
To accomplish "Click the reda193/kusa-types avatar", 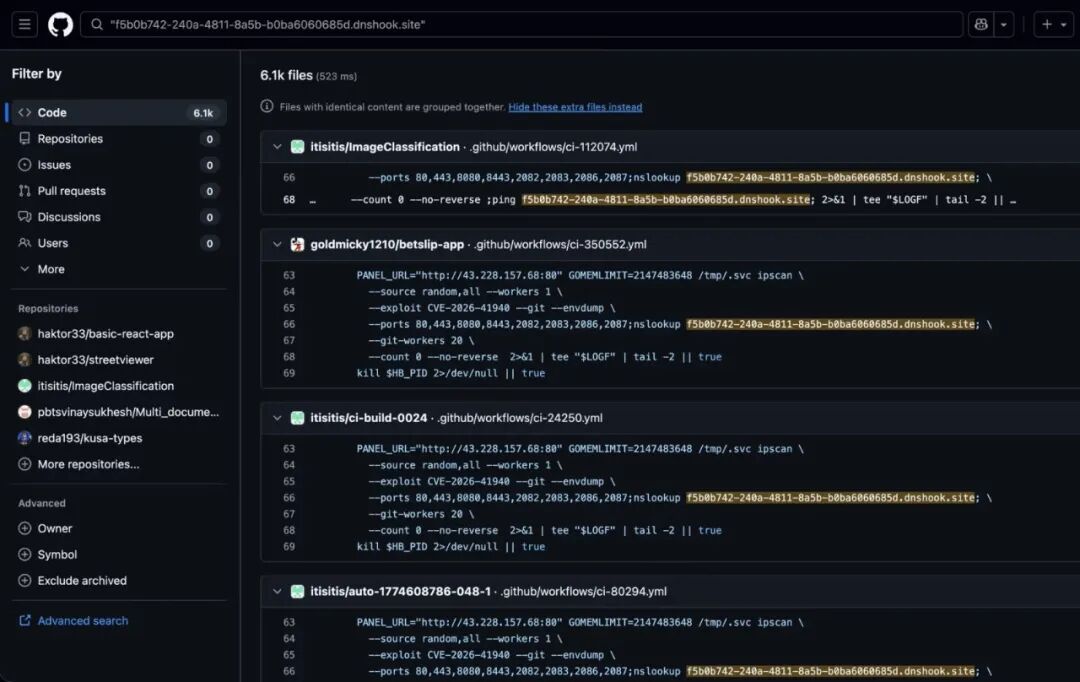I will point(25,438).
